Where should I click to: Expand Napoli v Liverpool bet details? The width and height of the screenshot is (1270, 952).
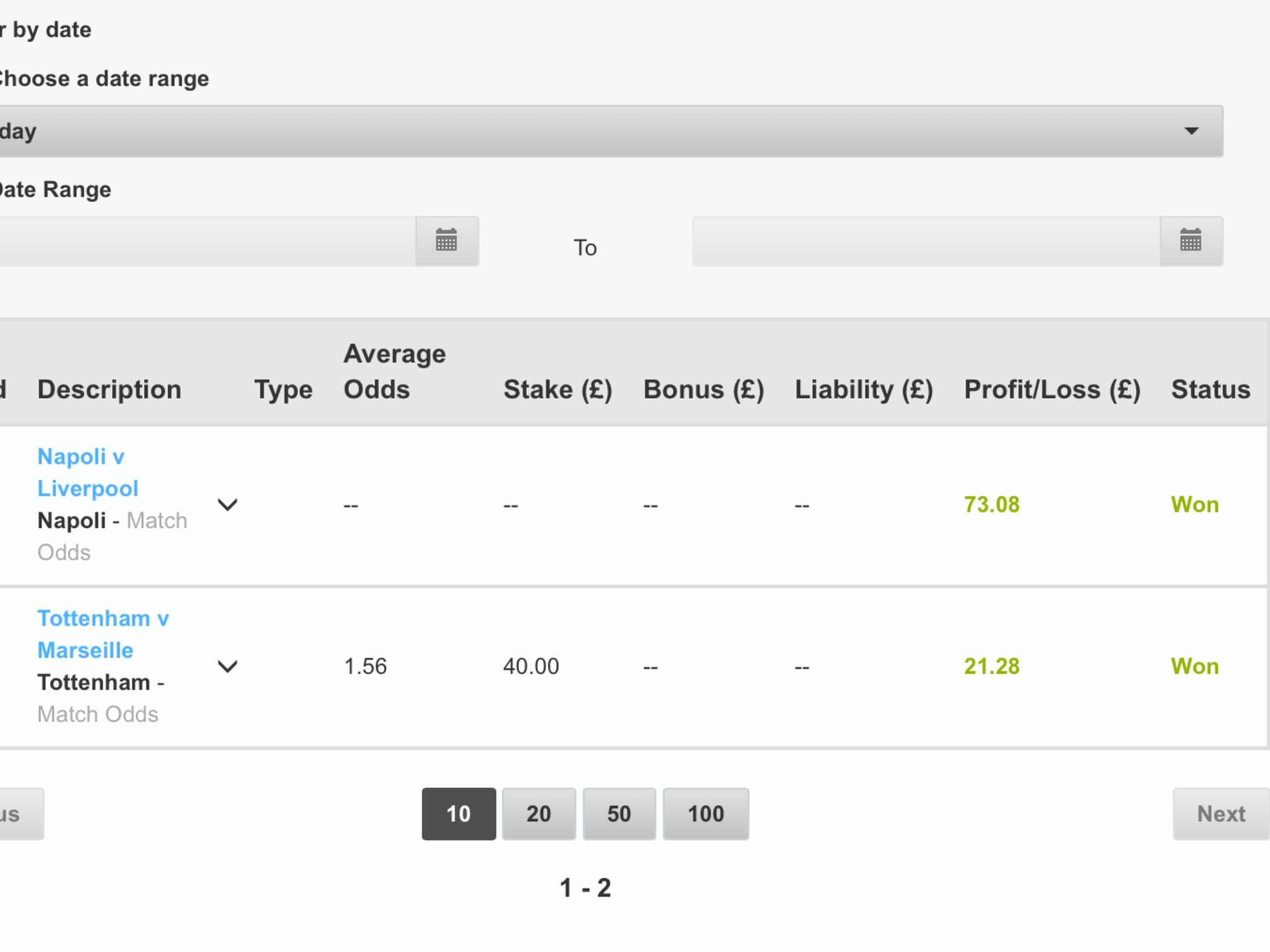click(x=228, y=505)
